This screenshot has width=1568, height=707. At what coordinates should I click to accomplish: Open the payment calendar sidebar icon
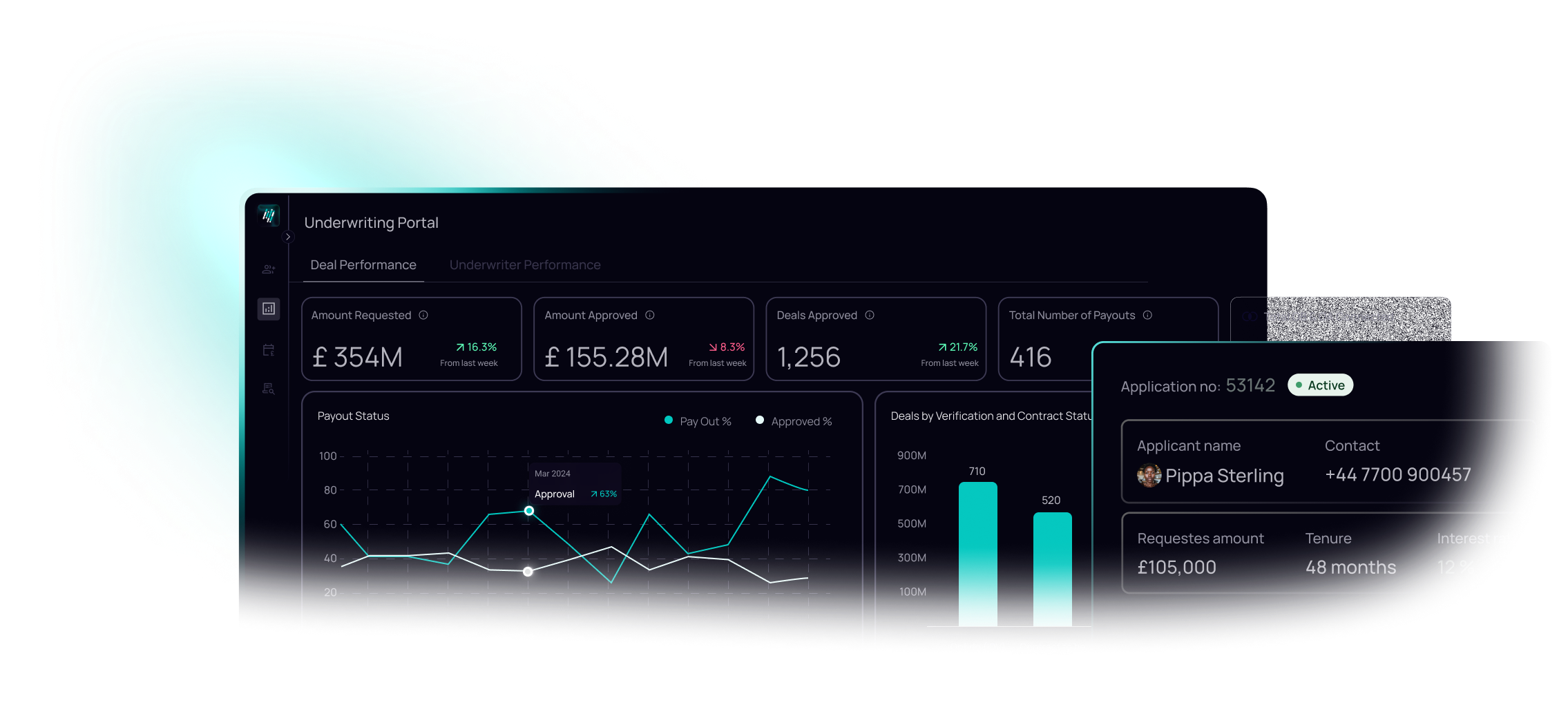click(x=269, y=350)
